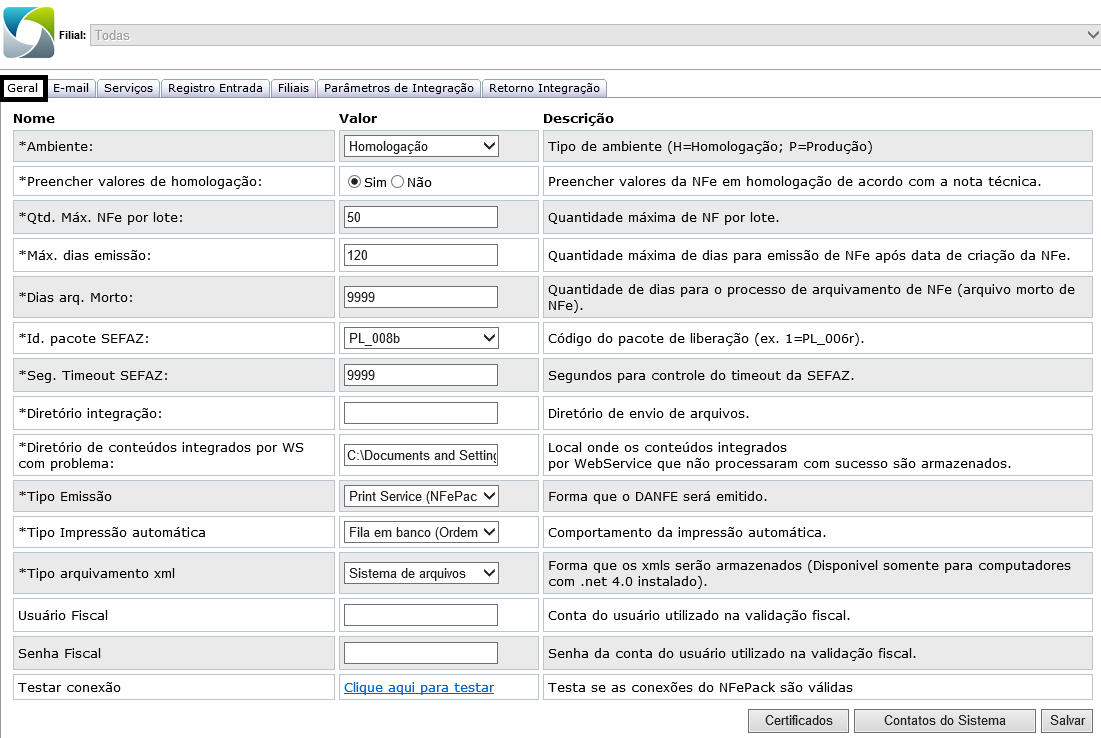Expand the Tipo Emissão dropdown
Image resolution: width=1101 pixels, height=738 pixels.
420,495
